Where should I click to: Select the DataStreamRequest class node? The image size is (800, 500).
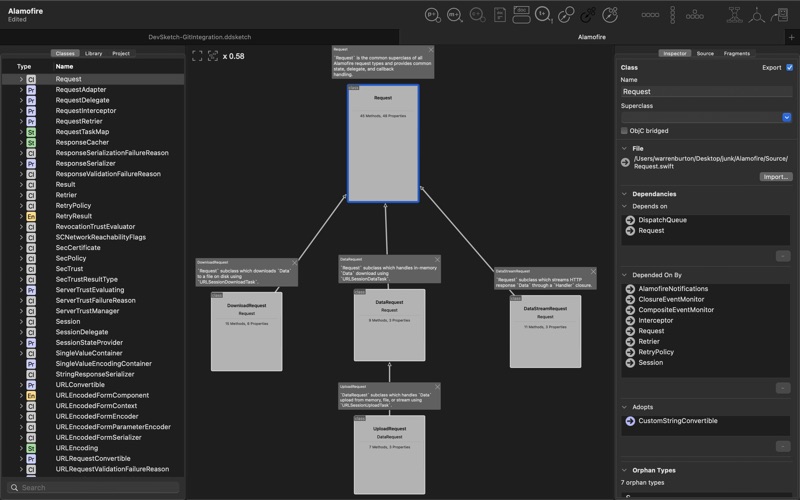point(545,332)
